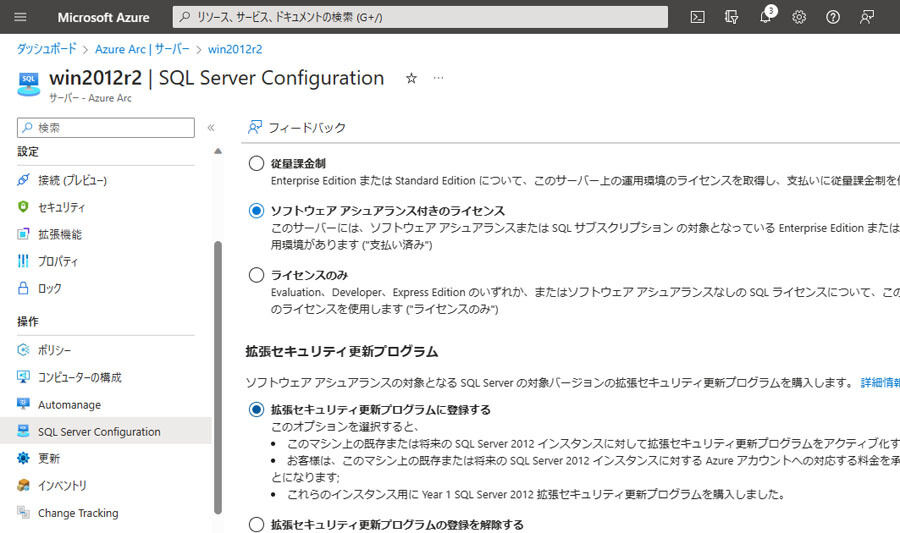Image resolution: width=900 pixels, height=533 pixels.
Task: Click the Change Tracking icon
Action: (x=23, y=512)
